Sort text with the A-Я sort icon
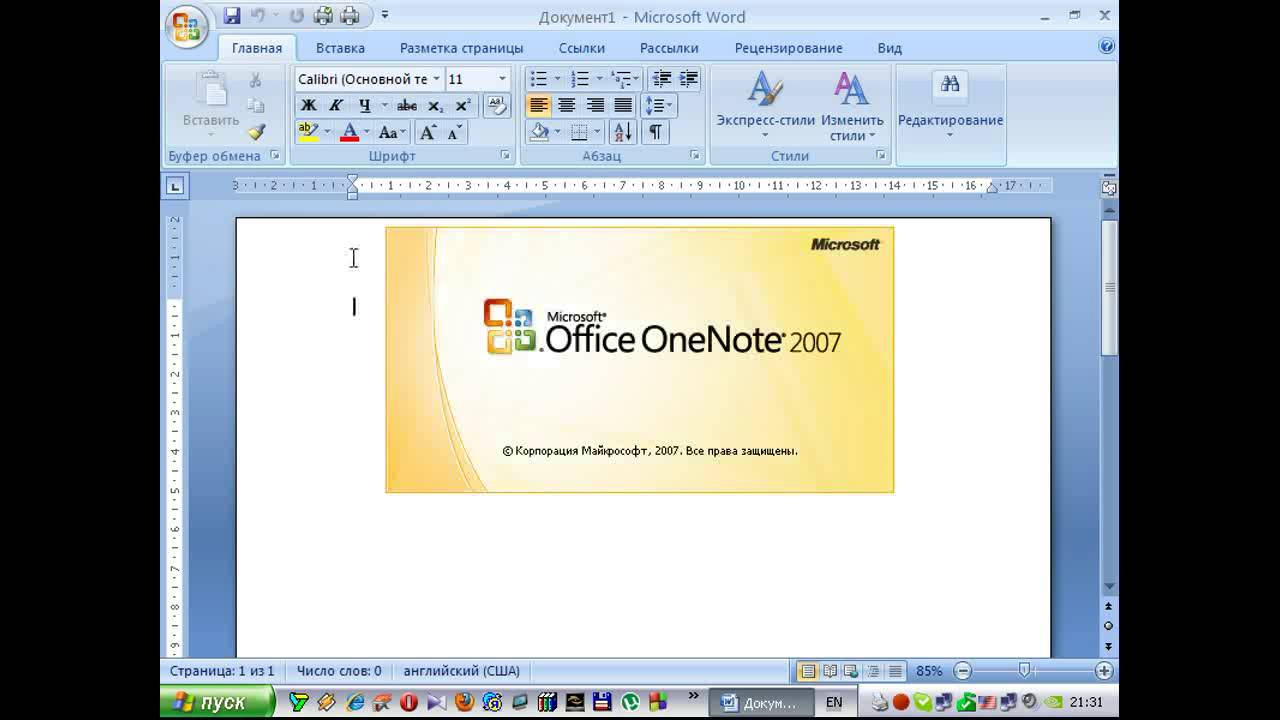The image size is (1280, 720). pos(622,132)
